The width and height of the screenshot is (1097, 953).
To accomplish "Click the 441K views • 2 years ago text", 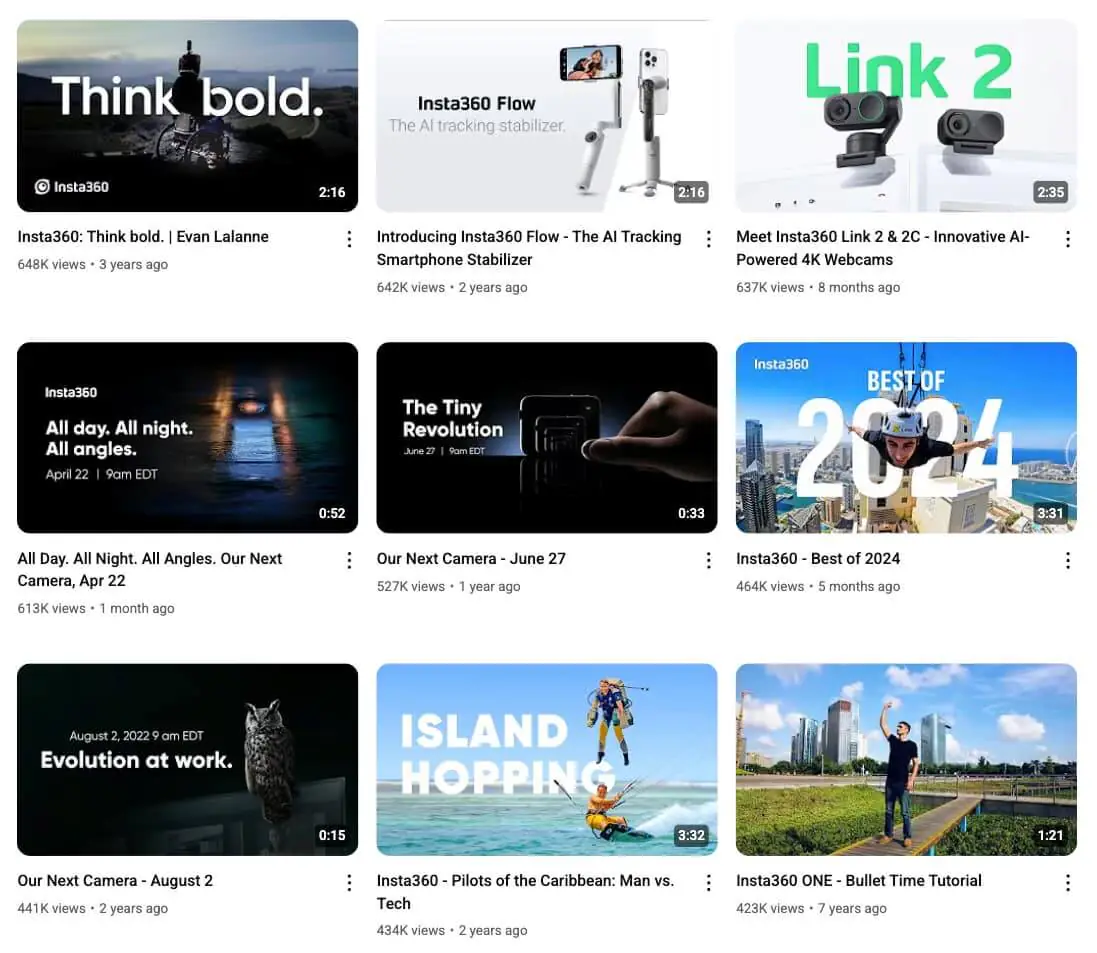I will [x=92, y=908].
